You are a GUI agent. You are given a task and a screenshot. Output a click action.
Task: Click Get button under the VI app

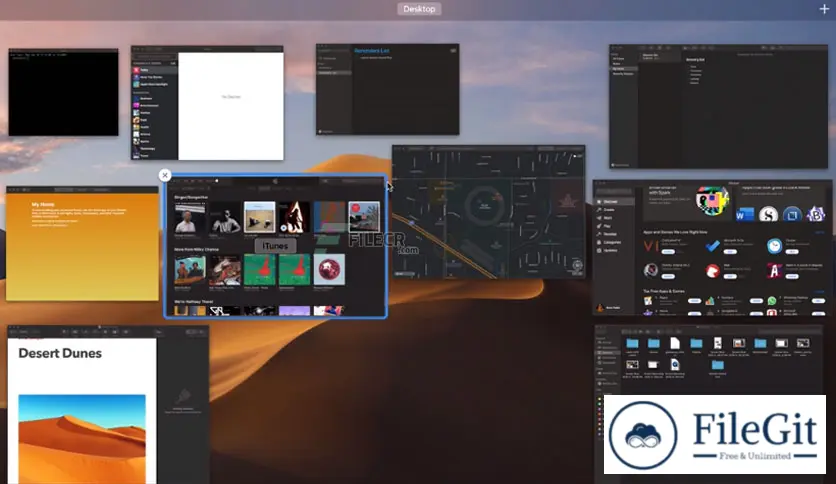coord(668,252)
